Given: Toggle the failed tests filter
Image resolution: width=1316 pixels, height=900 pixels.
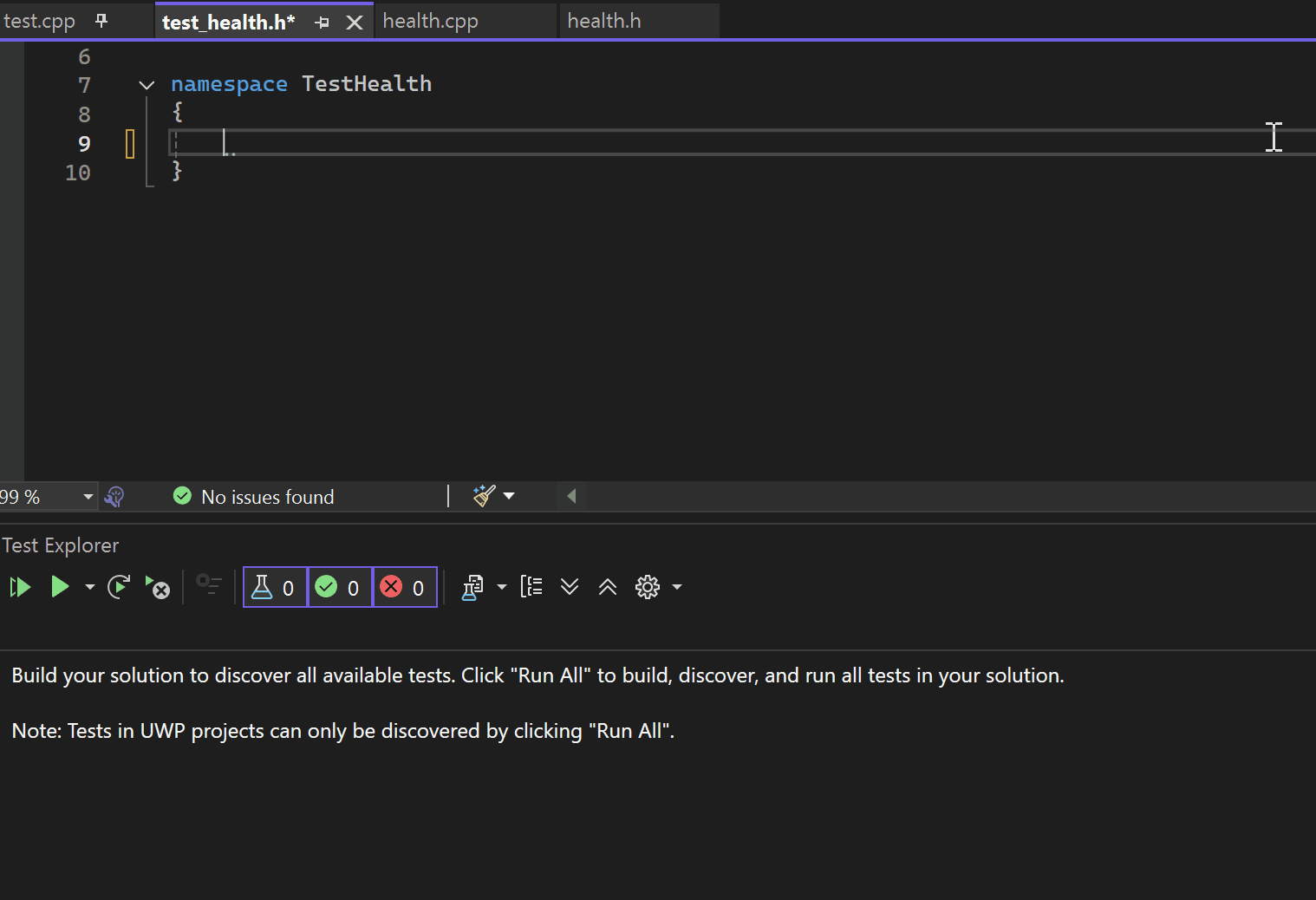Looking at the screenshot, I should tap(405, 587).
